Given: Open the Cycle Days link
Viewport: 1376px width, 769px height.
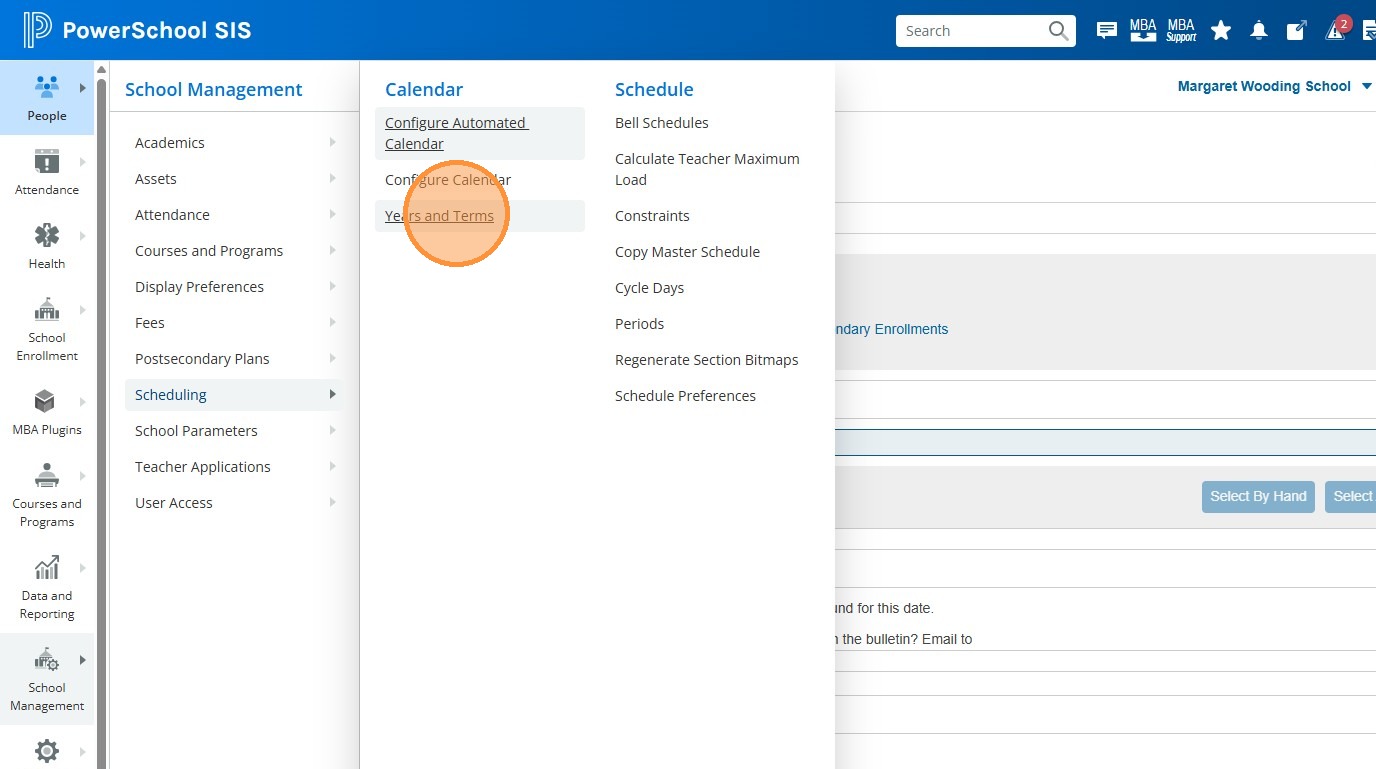Looking at the screenshot, I should [650, 288].
